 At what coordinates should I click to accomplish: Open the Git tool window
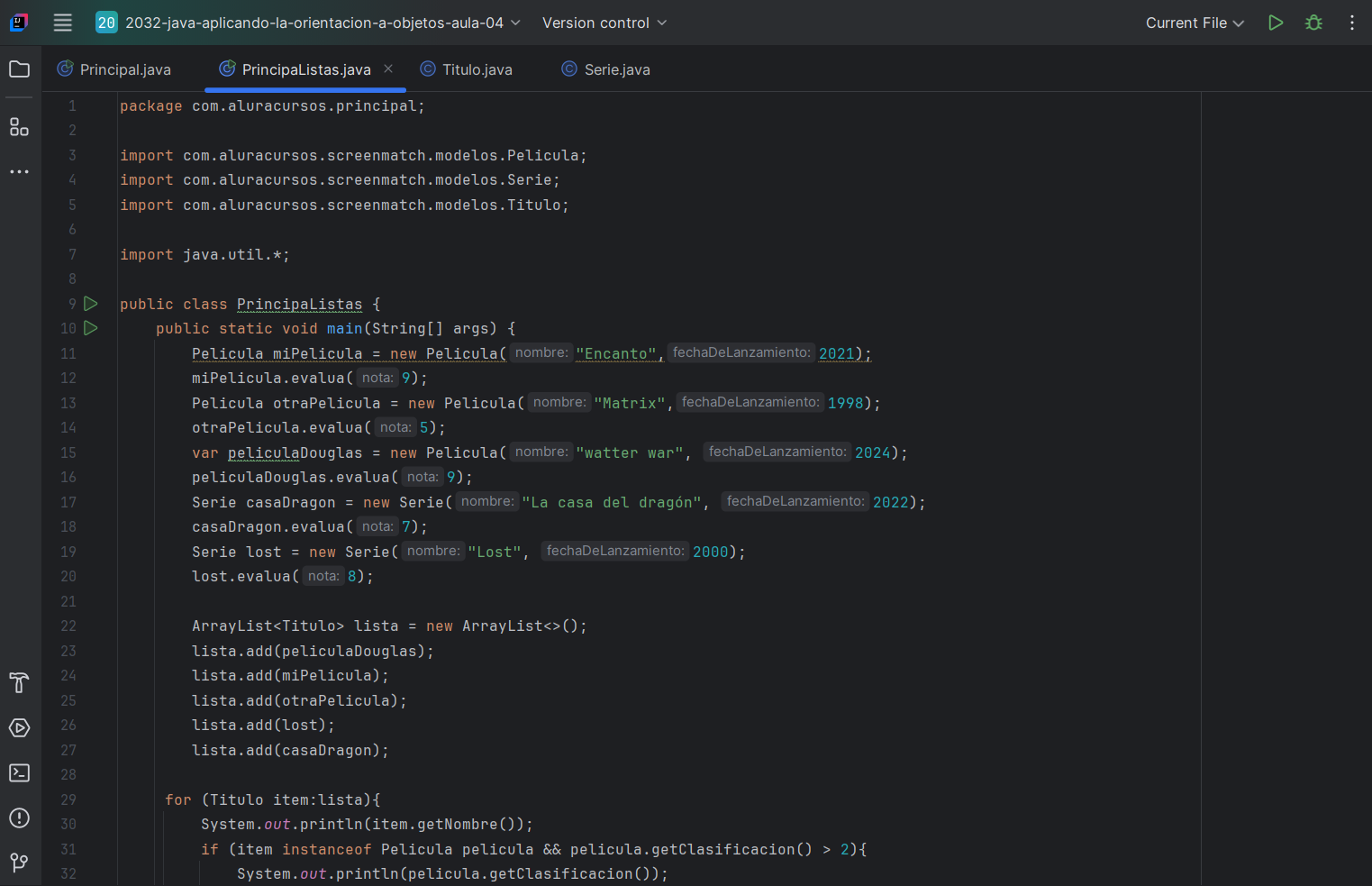click(19, 863)
